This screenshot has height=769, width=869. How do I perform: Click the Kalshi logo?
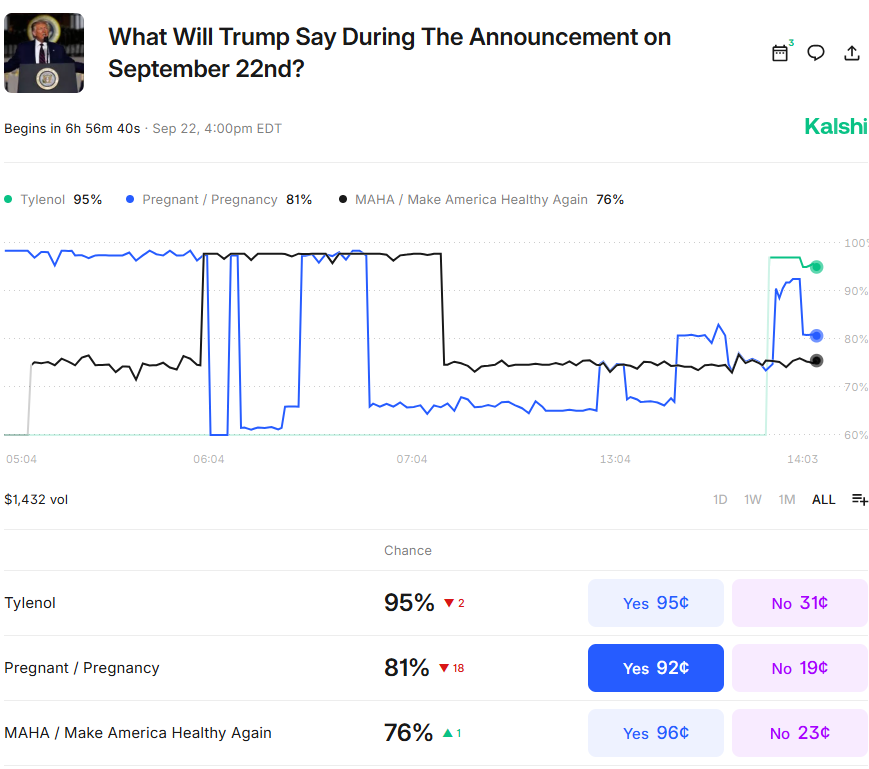click(835, 127)
